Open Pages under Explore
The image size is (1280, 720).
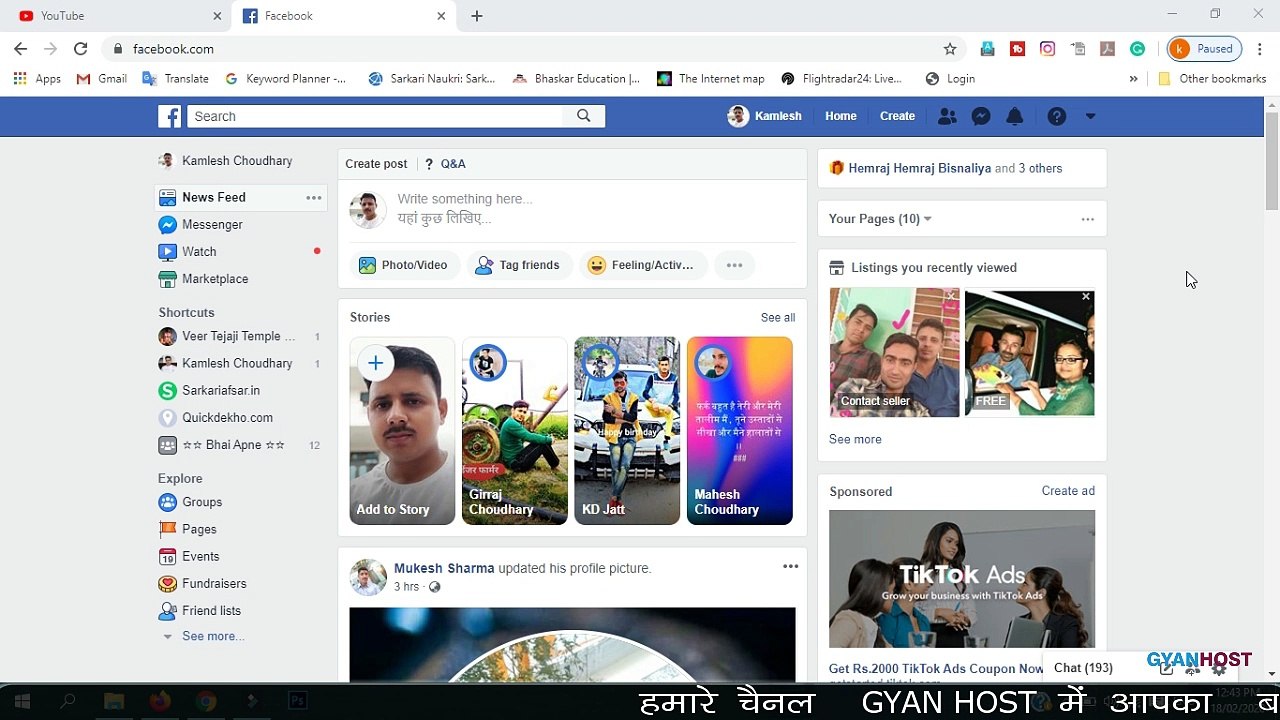click(x=199, y=529)
